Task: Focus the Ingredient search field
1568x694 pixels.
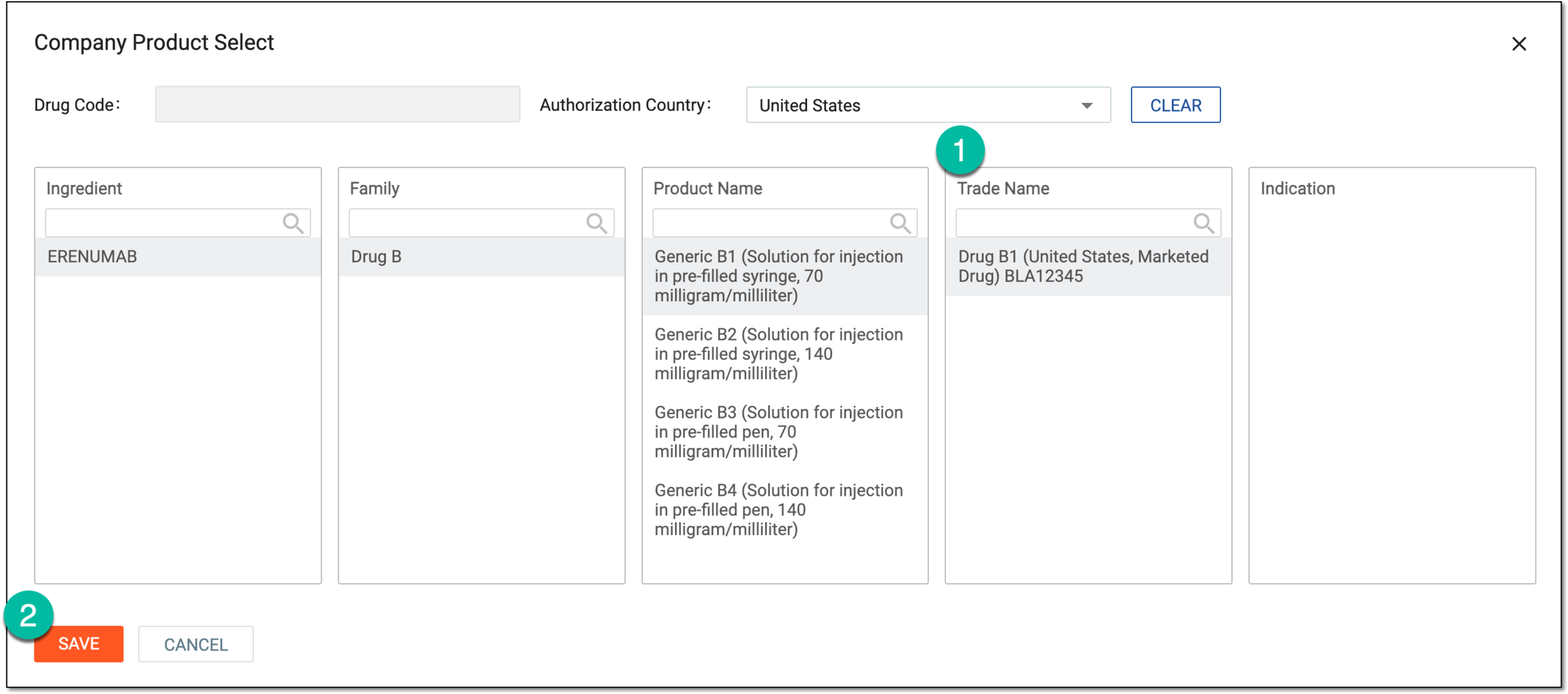Action: tap(177, 223)
